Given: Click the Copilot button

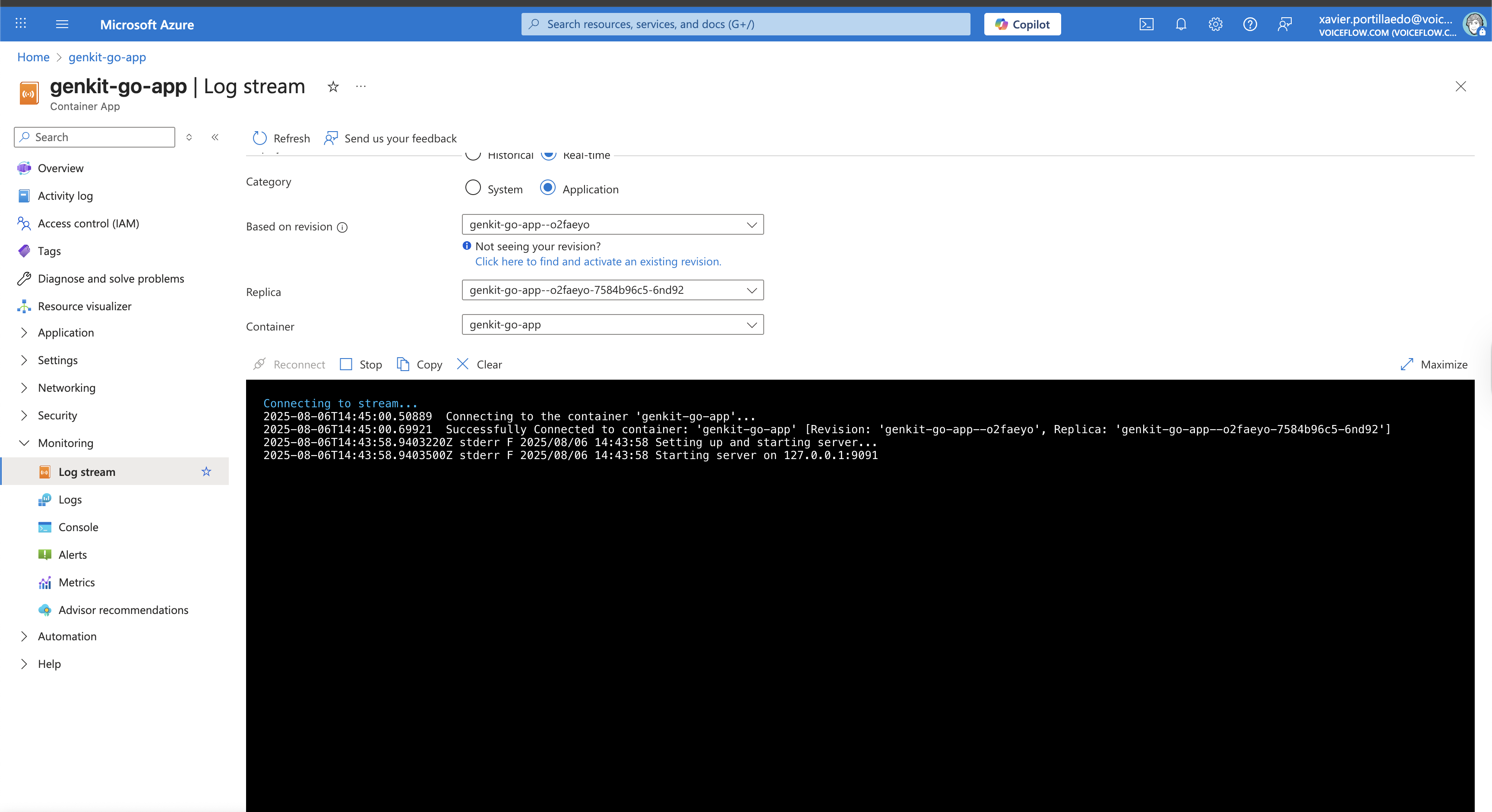Looking at the screenshot, I should (x=1022, y=24).
